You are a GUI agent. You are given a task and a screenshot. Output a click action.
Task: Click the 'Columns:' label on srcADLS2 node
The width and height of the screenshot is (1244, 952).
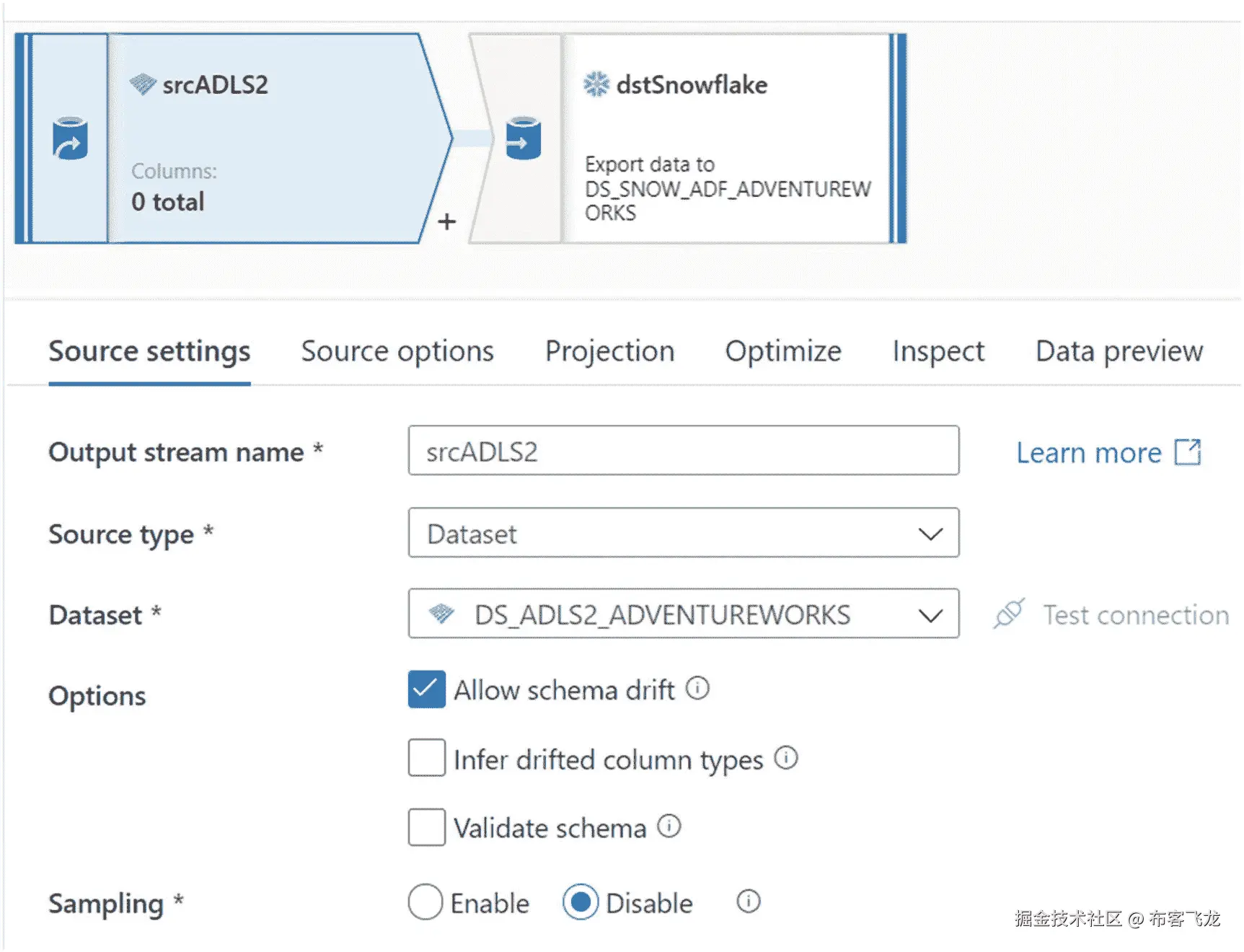pyautogui.click(x=174, y=171)
